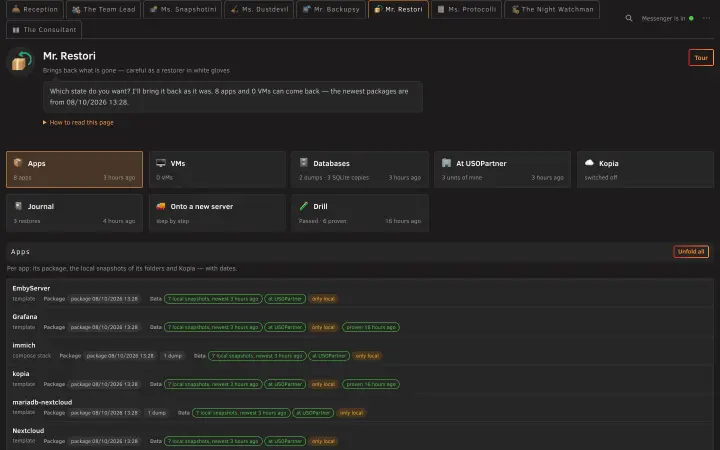The width and height of the screenshot is (720, 450).
Task: Click the Messenger is in label
Action: tap(663, 18)
